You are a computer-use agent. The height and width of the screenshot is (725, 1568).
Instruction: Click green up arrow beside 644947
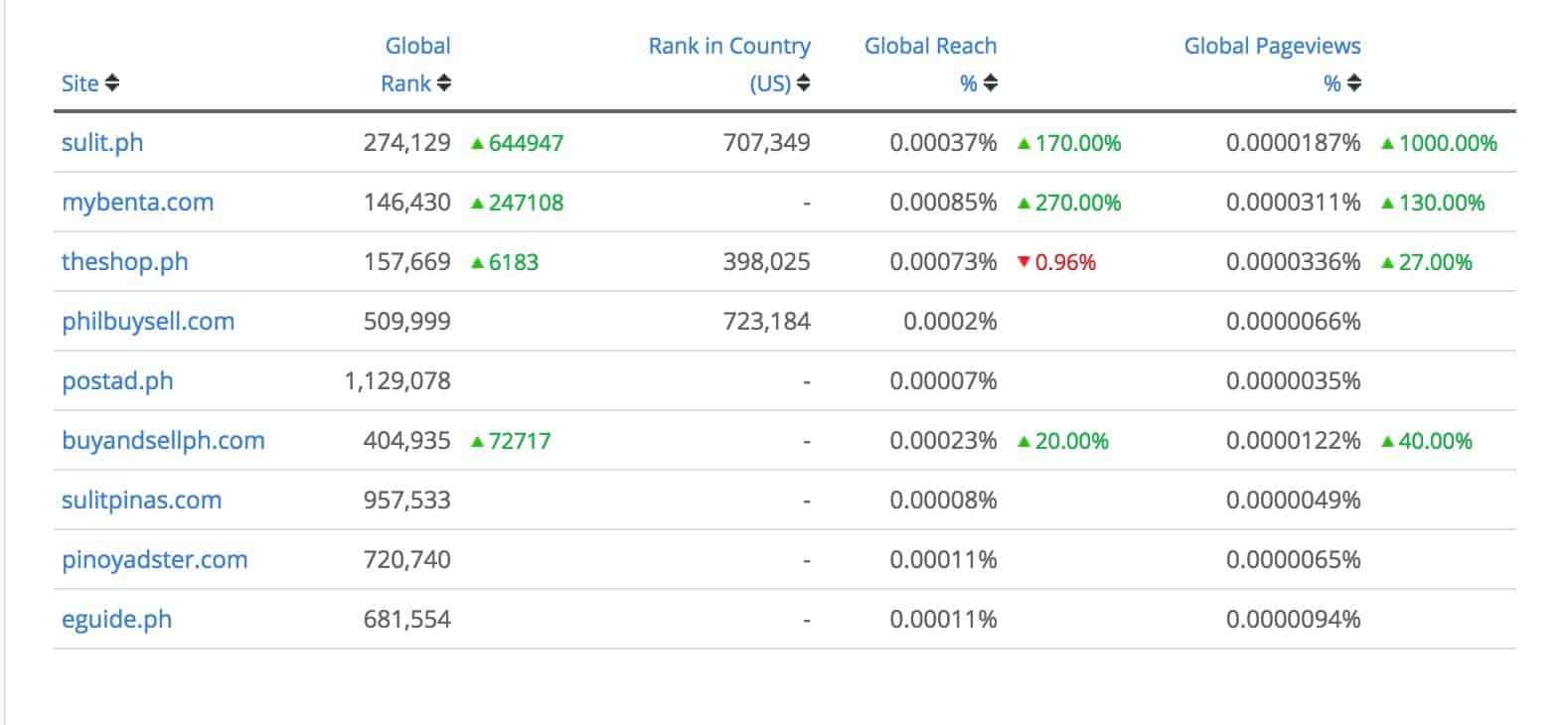click(x=478, y=143)
